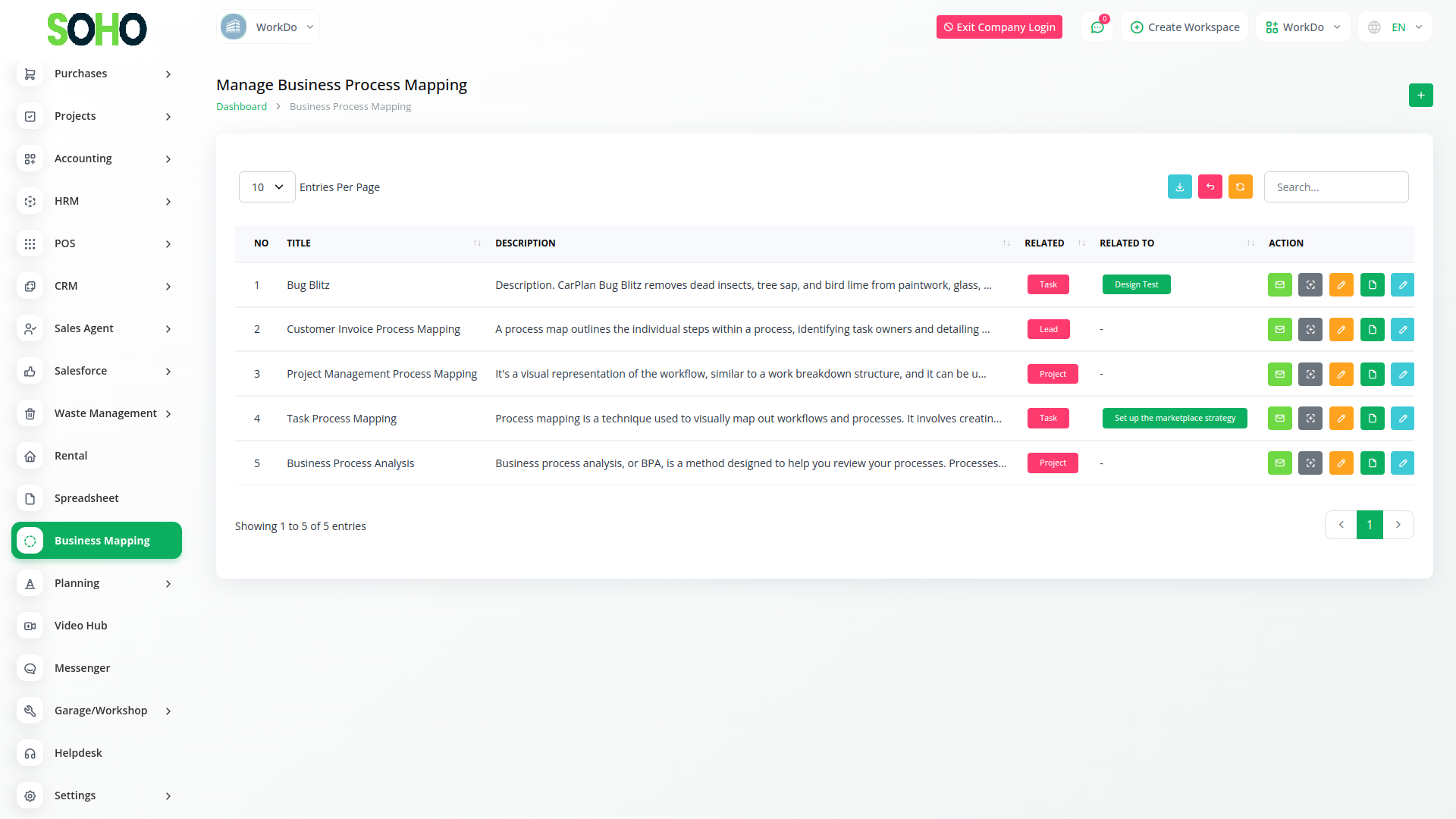Click the pink undo reset icon
The width and height of the screenshot is (1456, 819).
[x=1210, y=187]
